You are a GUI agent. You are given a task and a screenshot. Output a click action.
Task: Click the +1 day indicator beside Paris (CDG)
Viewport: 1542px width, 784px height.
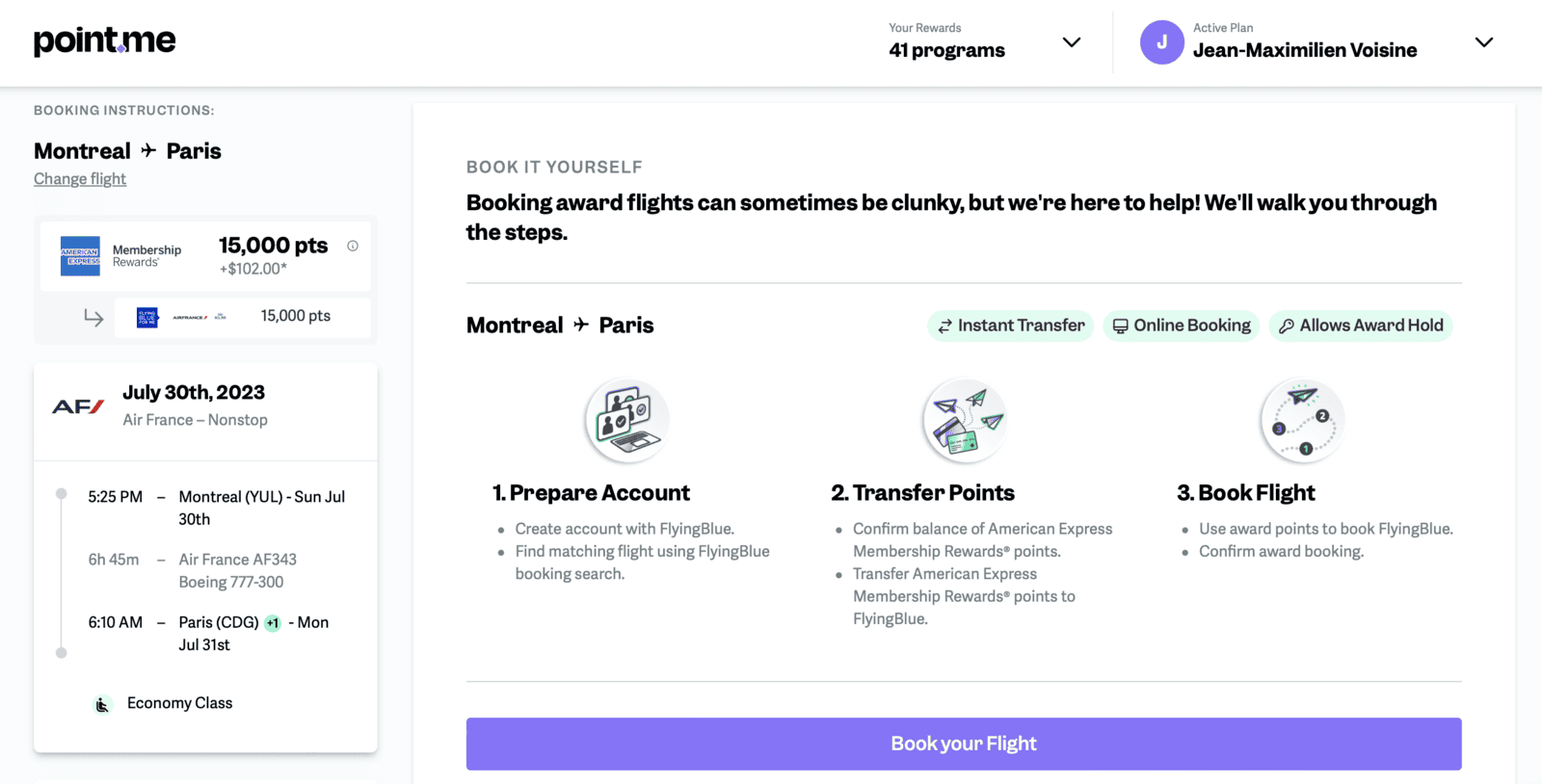pos(271,622)
